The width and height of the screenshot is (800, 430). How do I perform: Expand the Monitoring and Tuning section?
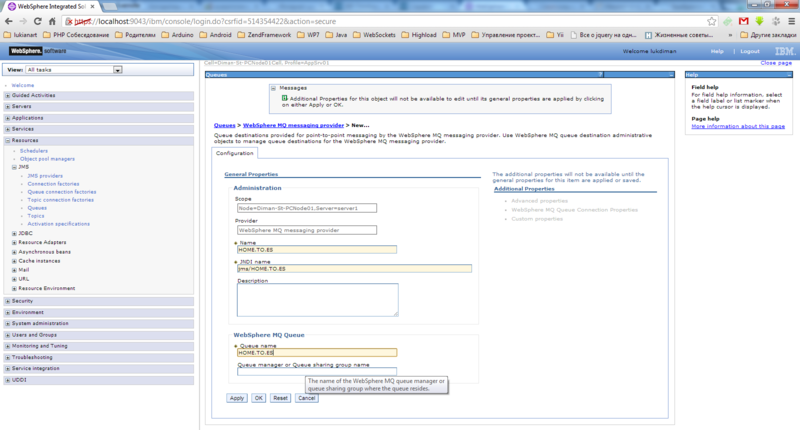tap(7, 346)
